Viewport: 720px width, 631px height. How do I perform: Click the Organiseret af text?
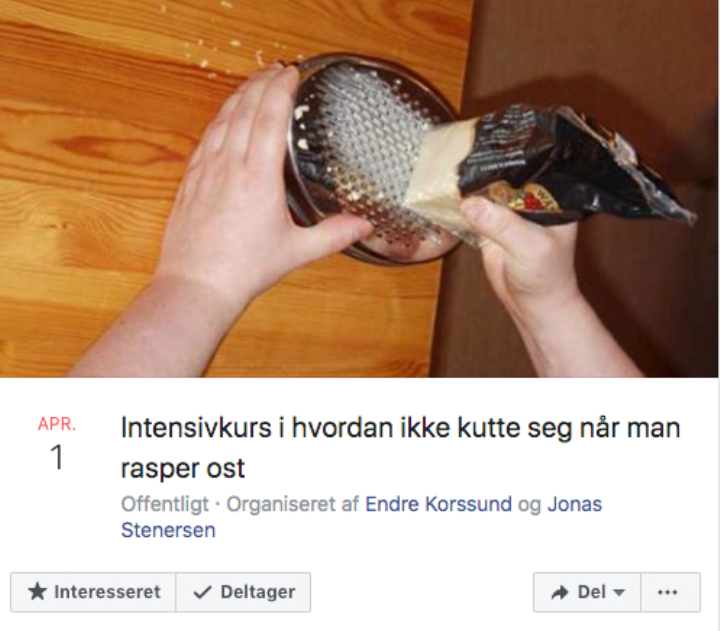[x=292, y=504]
